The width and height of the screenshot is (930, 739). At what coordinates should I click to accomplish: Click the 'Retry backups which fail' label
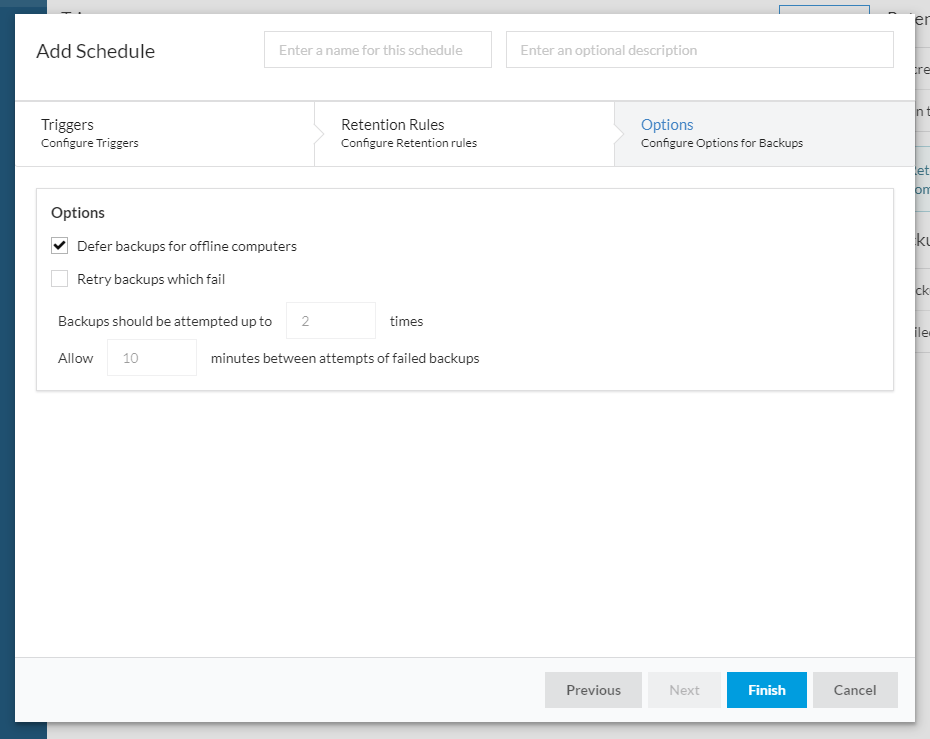151,279
